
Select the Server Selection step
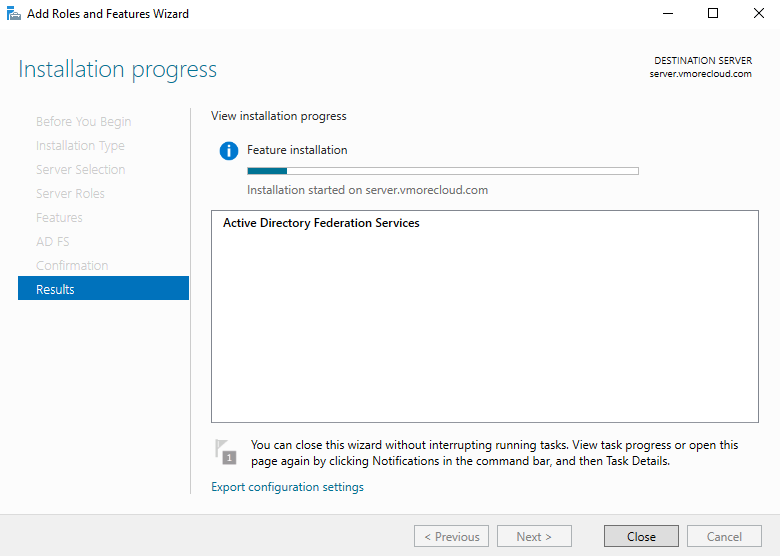81,170
